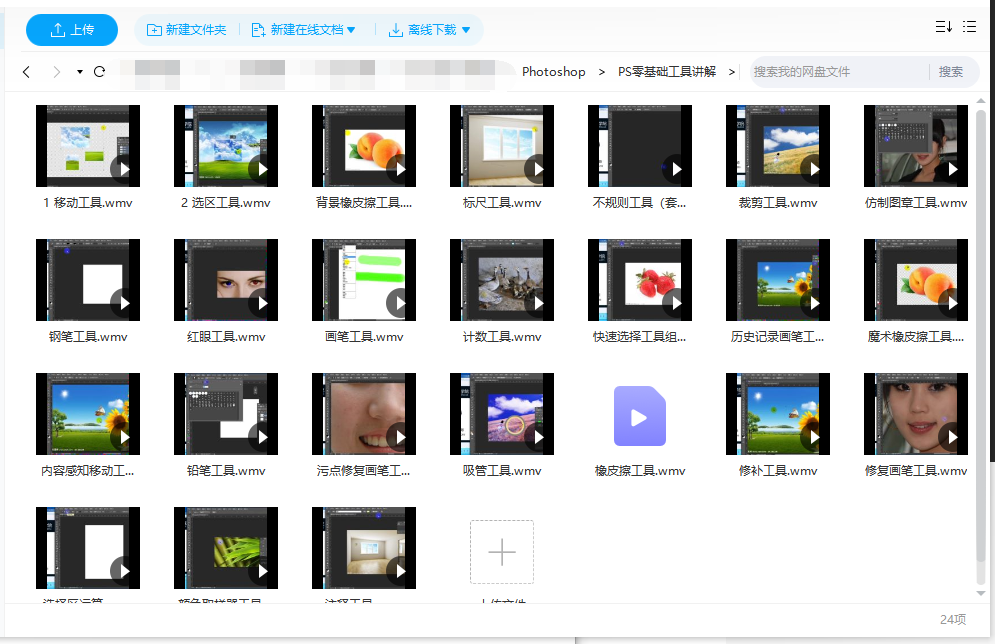Click play overlay on 仿制图章工具.wmv thumbnail
Image resolution: width=995 pixels, height=644 pixels.
point(950,169)
